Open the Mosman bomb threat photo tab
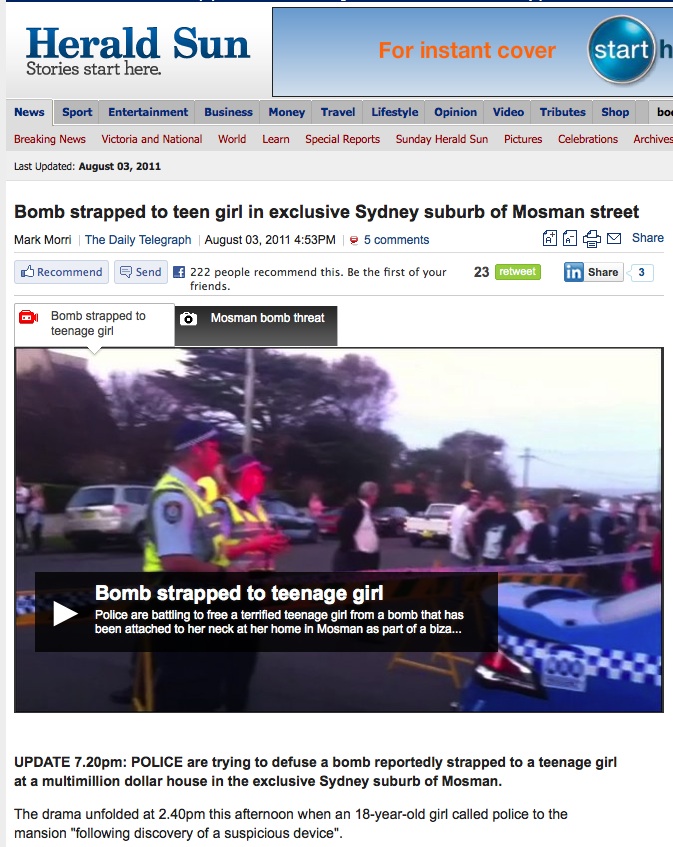 click(x=256, y=319)
